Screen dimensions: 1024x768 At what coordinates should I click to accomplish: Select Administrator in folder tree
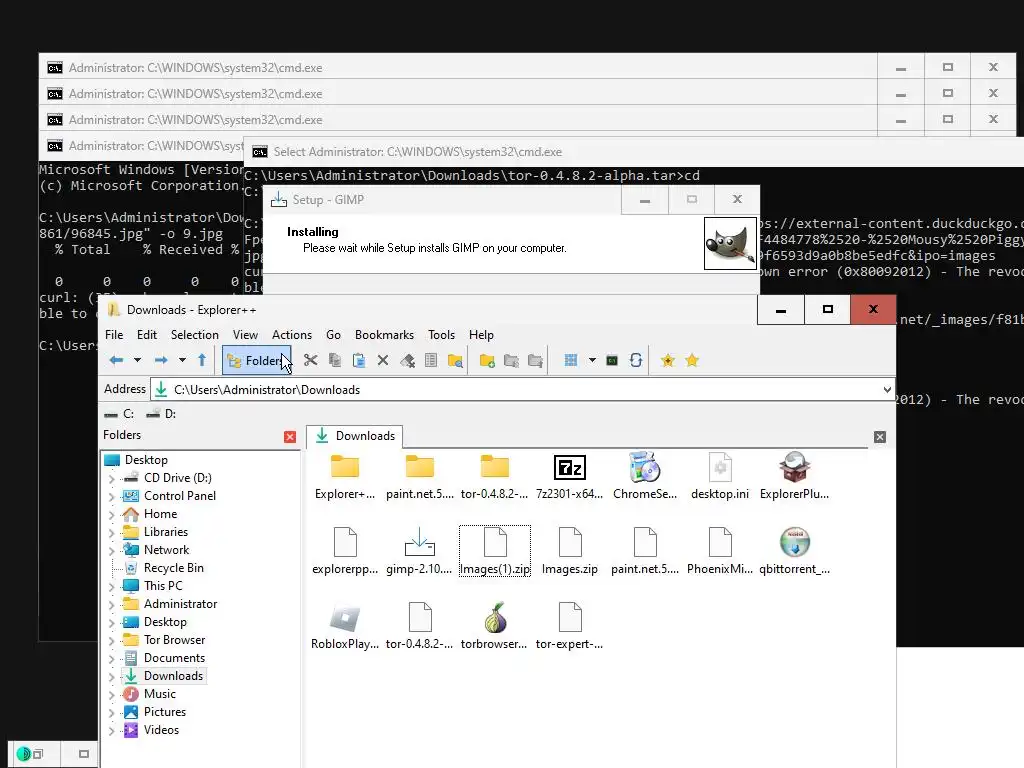tap(180, 604)
